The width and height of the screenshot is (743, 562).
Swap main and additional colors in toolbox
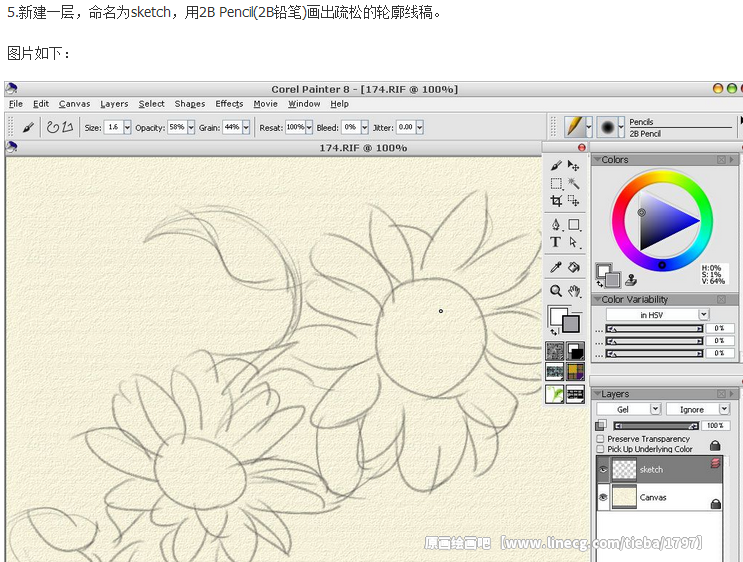(553, 331)
